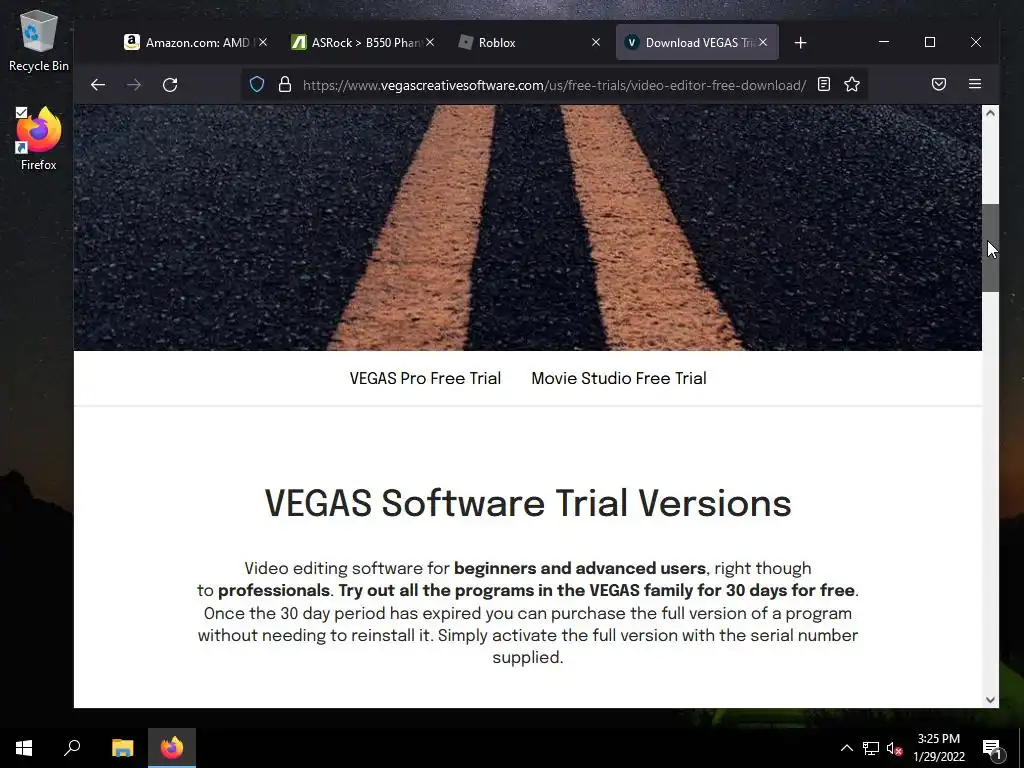1024x768 pixels.
Task: Click the muted volume tray icon
Action: coord(894,748)
